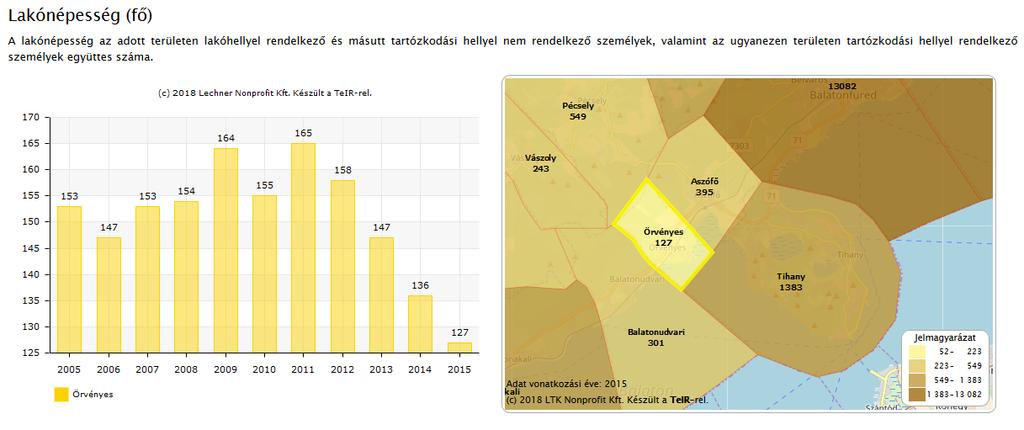Image resolution: width=1024 pixels, height=430 pixels.
Task: Click the 223–549 legend color swatch
Action: tap(918, 365)
